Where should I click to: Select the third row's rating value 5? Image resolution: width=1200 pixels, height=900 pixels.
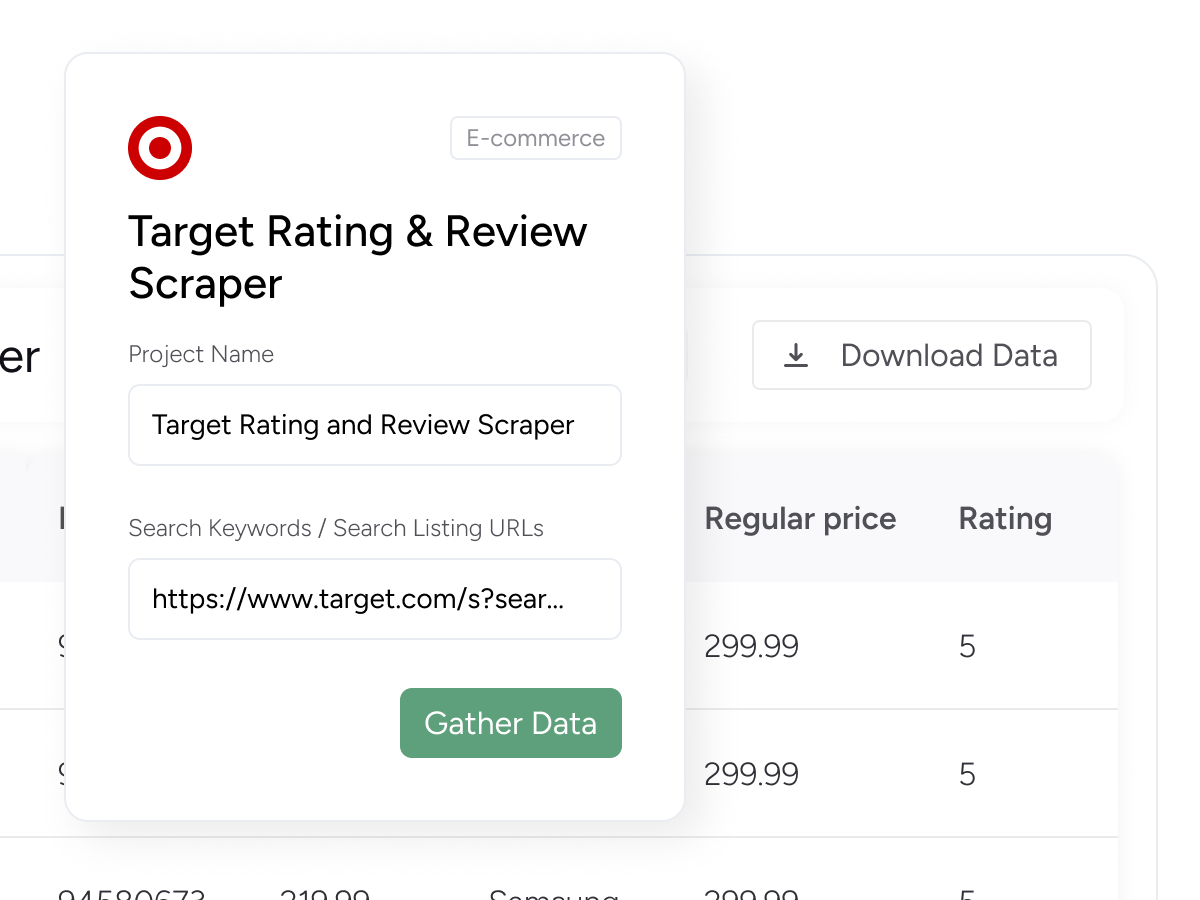point(967,893)
